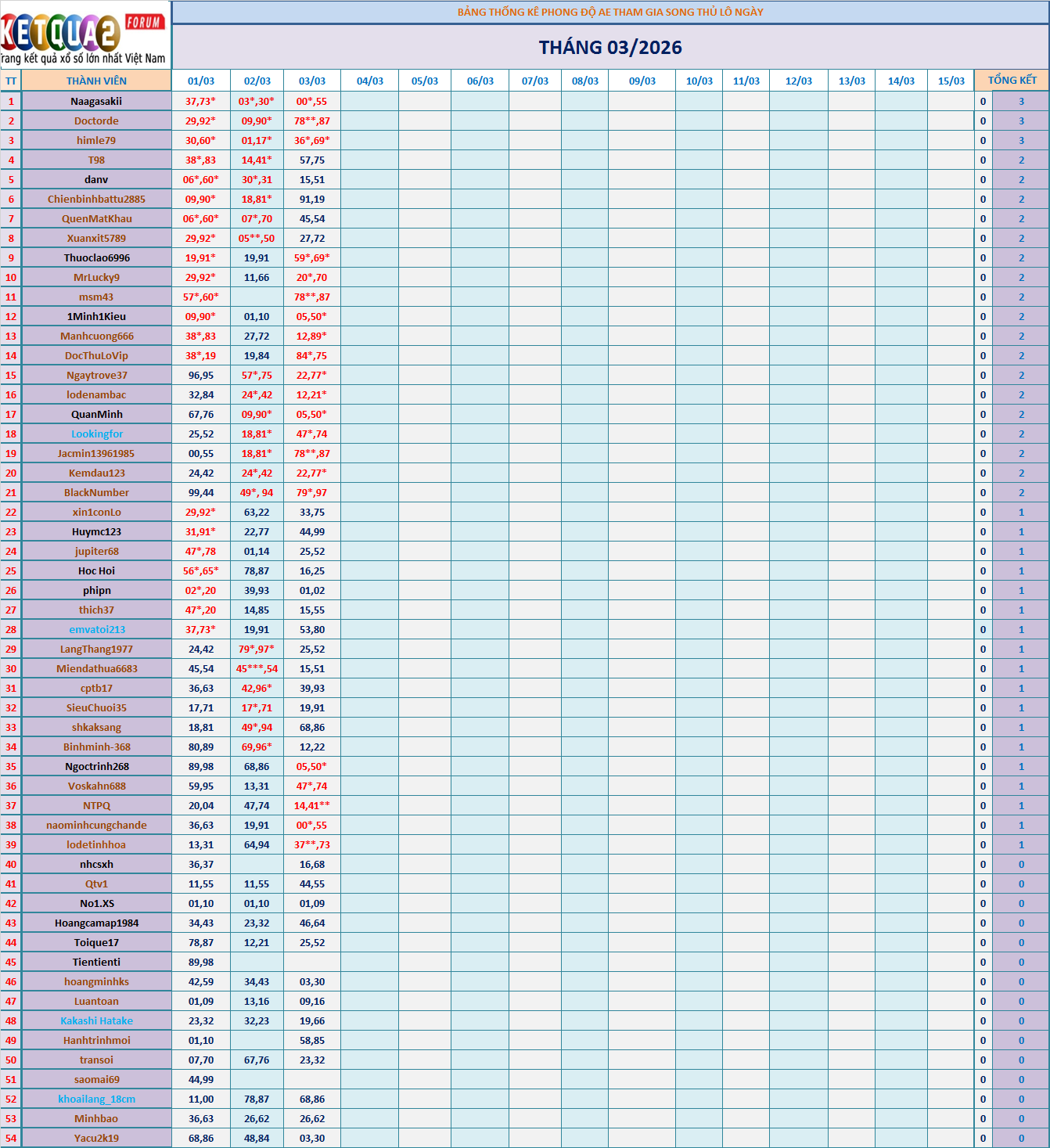
Task: Open member name Lookingfor
Action: [x=97, y=434]
